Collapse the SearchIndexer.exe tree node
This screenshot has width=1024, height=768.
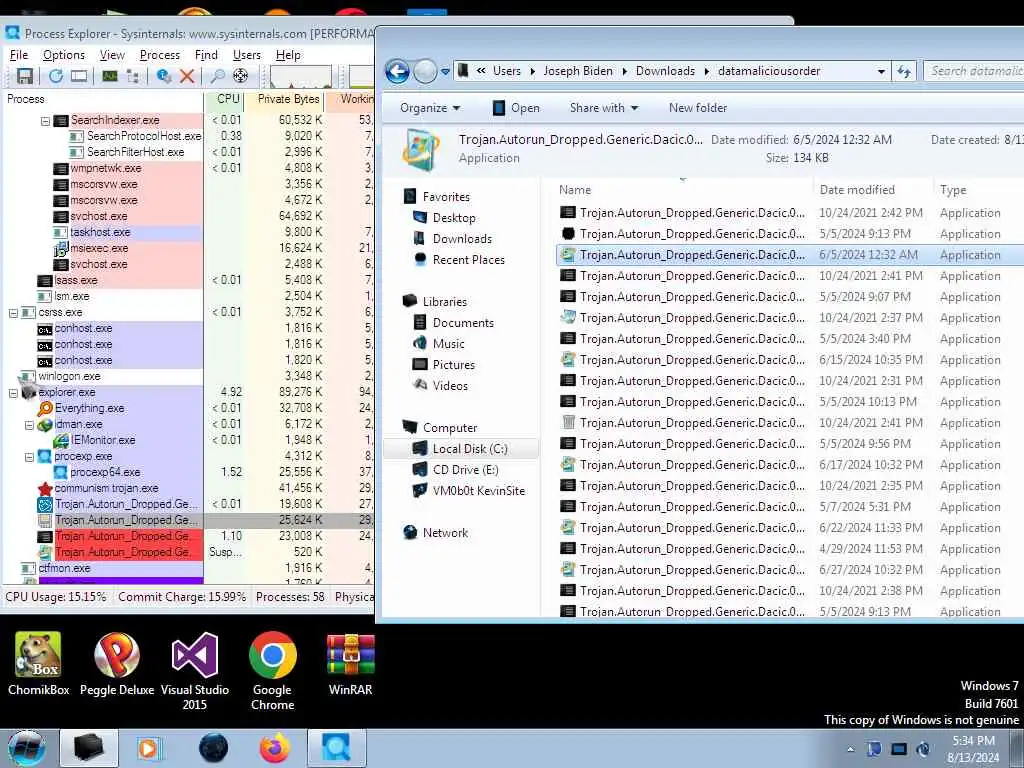tap(45, 121)
